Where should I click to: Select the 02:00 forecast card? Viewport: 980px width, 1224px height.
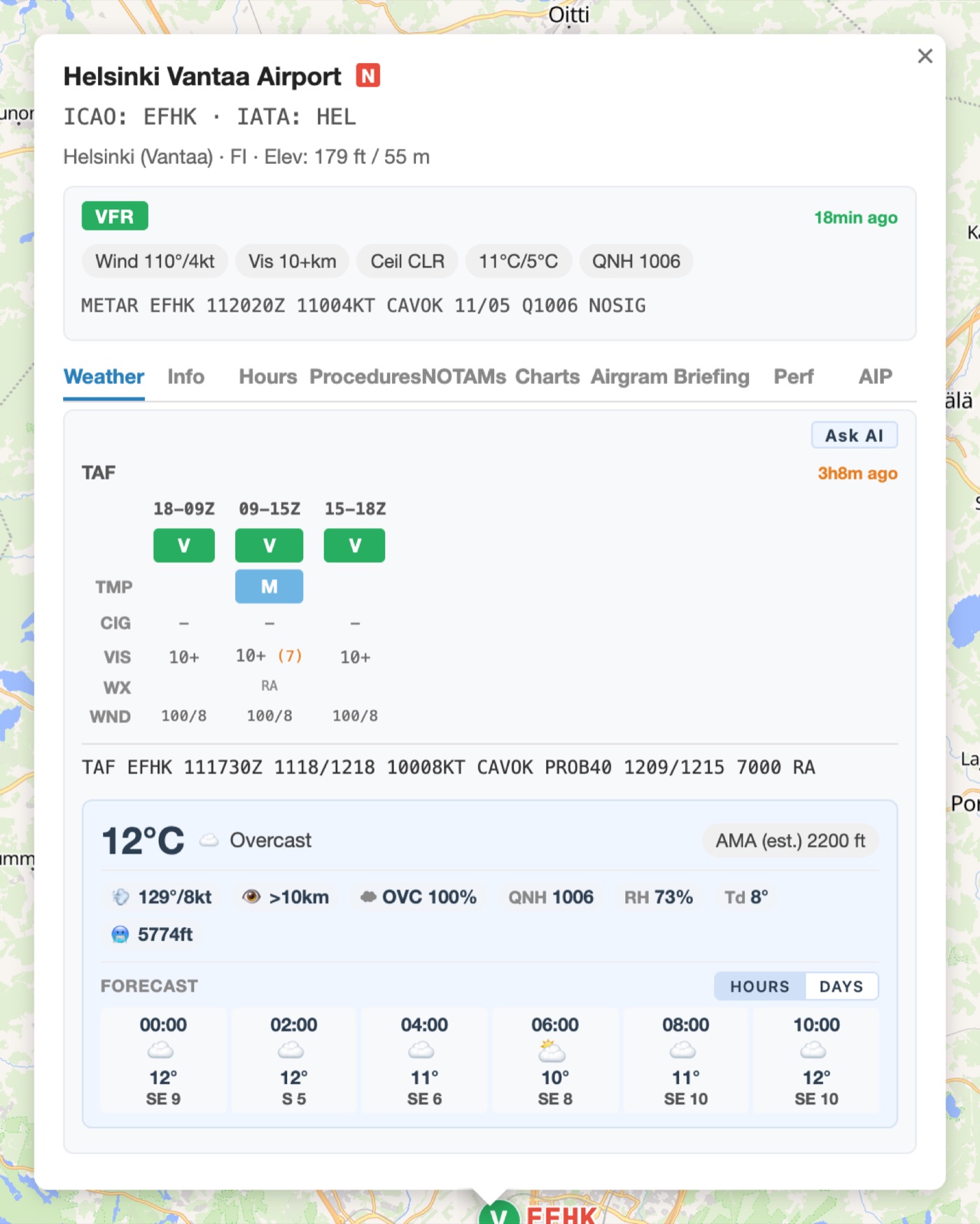(x=294, y=1060)
